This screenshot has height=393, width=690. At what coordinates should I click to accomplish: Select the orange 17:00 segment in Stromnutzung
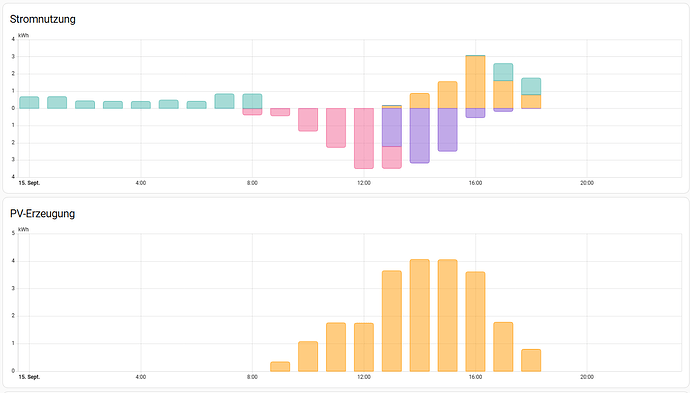coord(503,95)
